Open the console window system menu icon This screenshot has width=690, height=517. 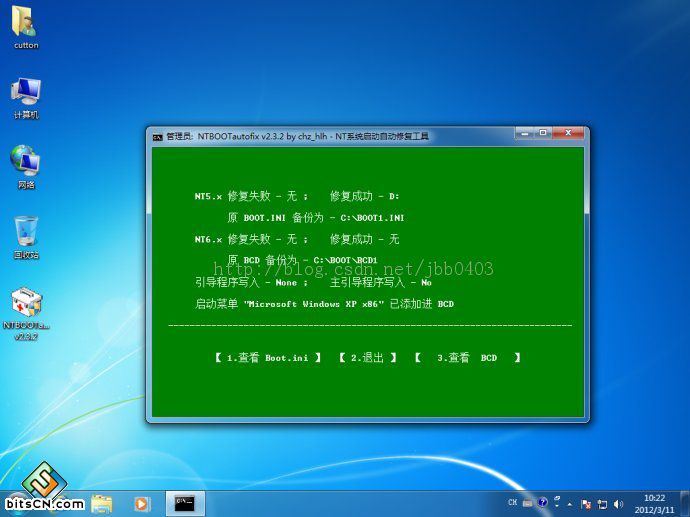(158, 137)
